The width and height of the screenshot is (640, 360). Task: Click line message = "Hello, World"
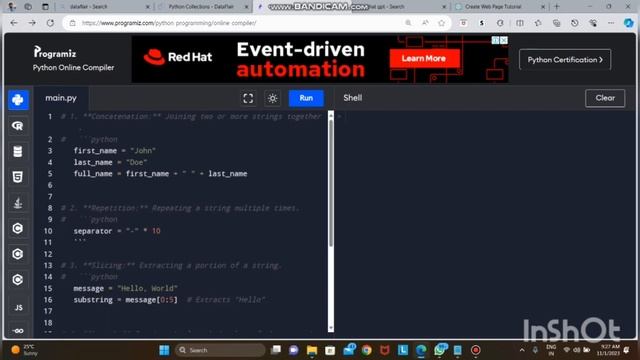(125, 288)
